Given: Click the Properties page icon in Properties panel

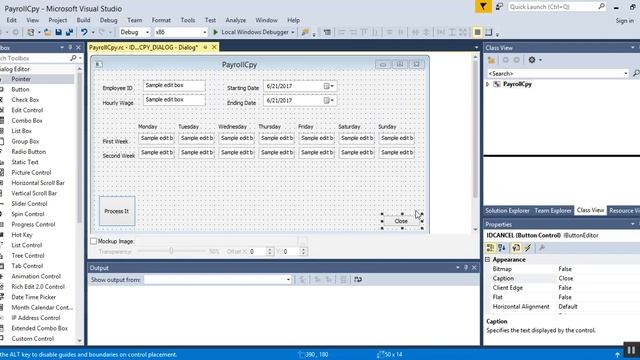Looking at the screenshot, I should [x=516, y=248].
